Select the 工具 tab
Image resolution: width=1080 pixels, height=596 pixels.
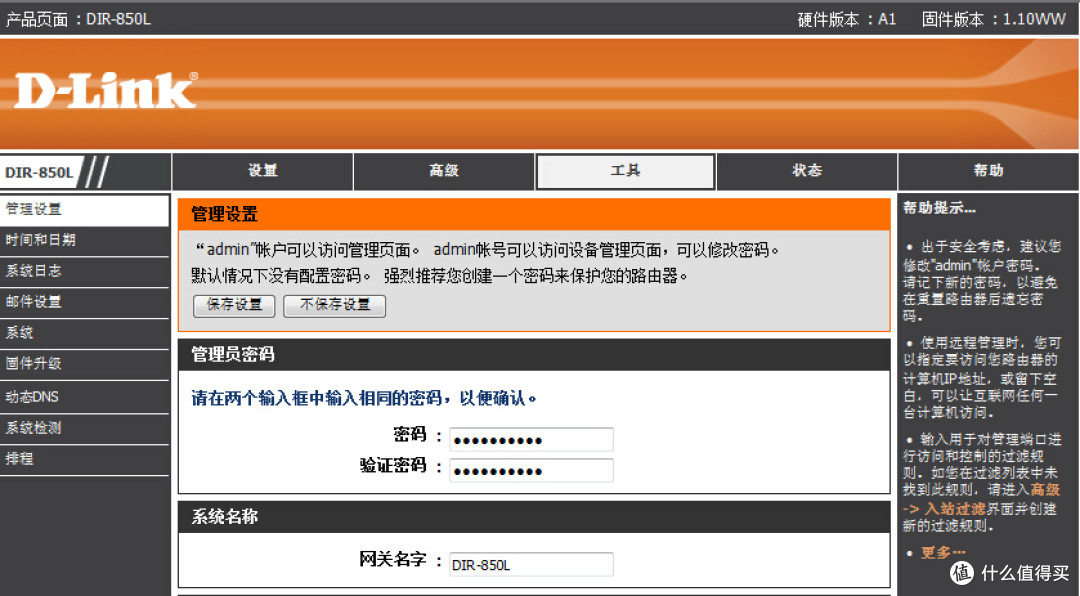(625, 171)
